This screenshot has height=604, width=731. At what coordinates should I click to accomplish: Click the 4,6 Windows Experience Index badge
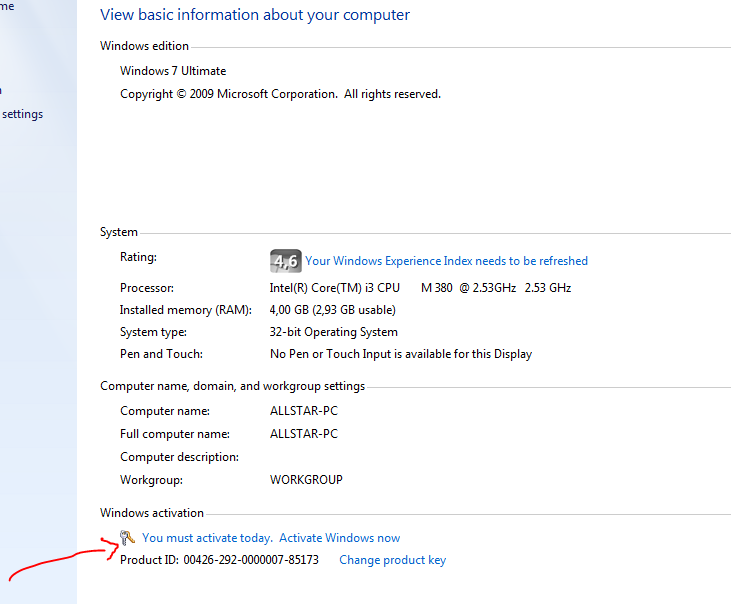pos(285,261)
